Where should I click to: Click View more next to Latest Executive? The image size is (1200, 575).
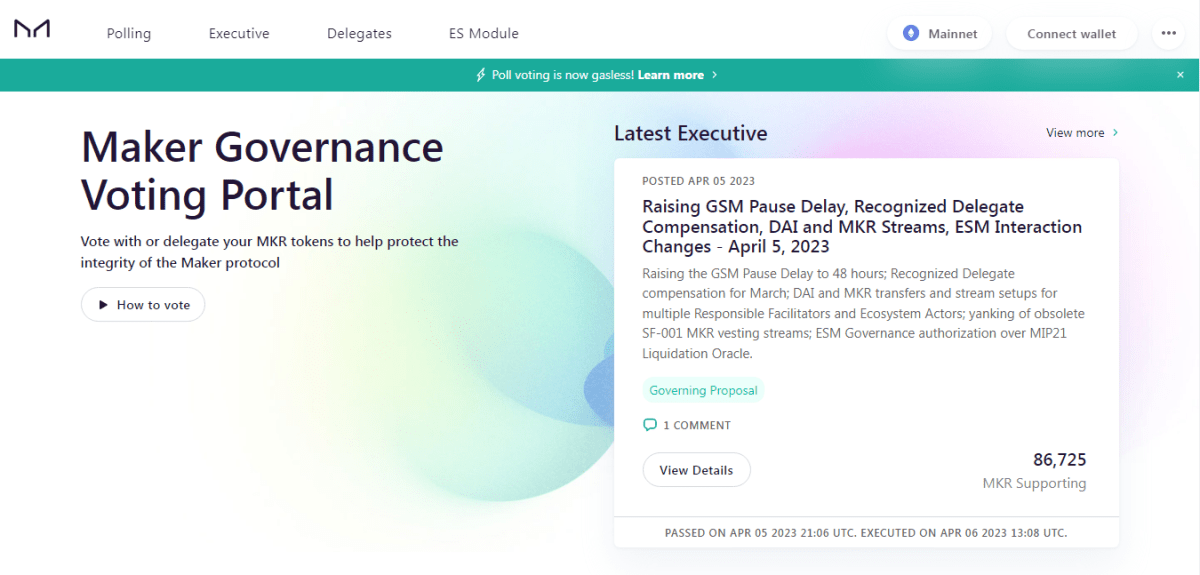coord(1075,132)
